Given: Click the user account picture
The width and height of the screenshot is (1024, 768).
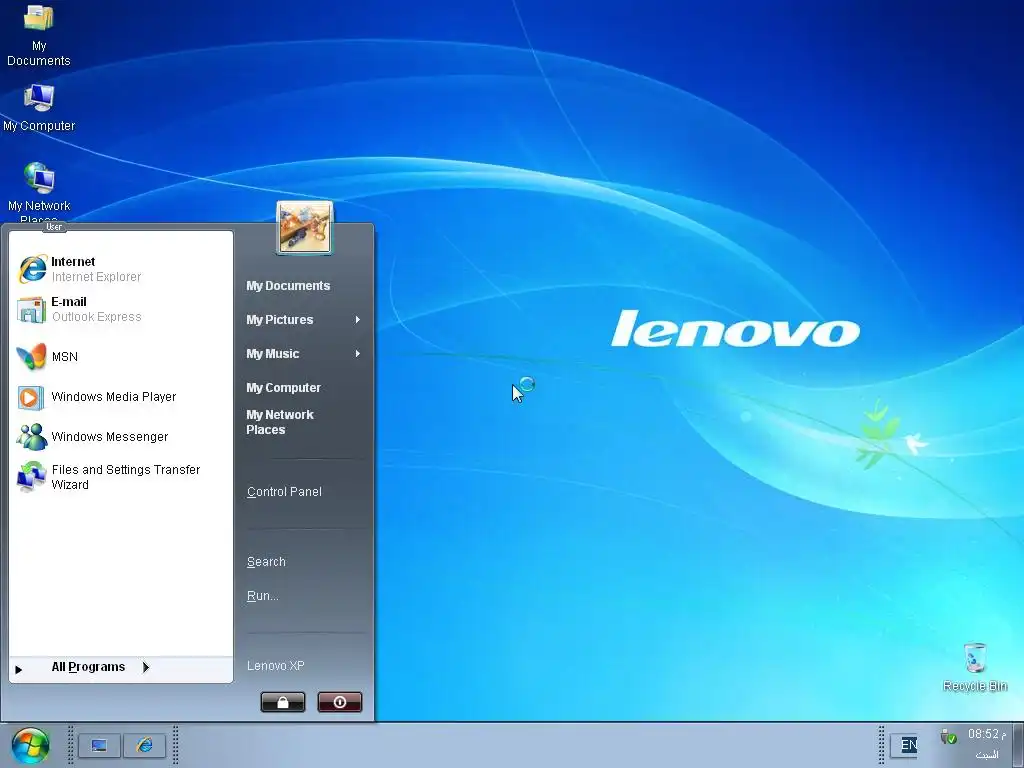Looking at the screenshot, I should [304, 227].
